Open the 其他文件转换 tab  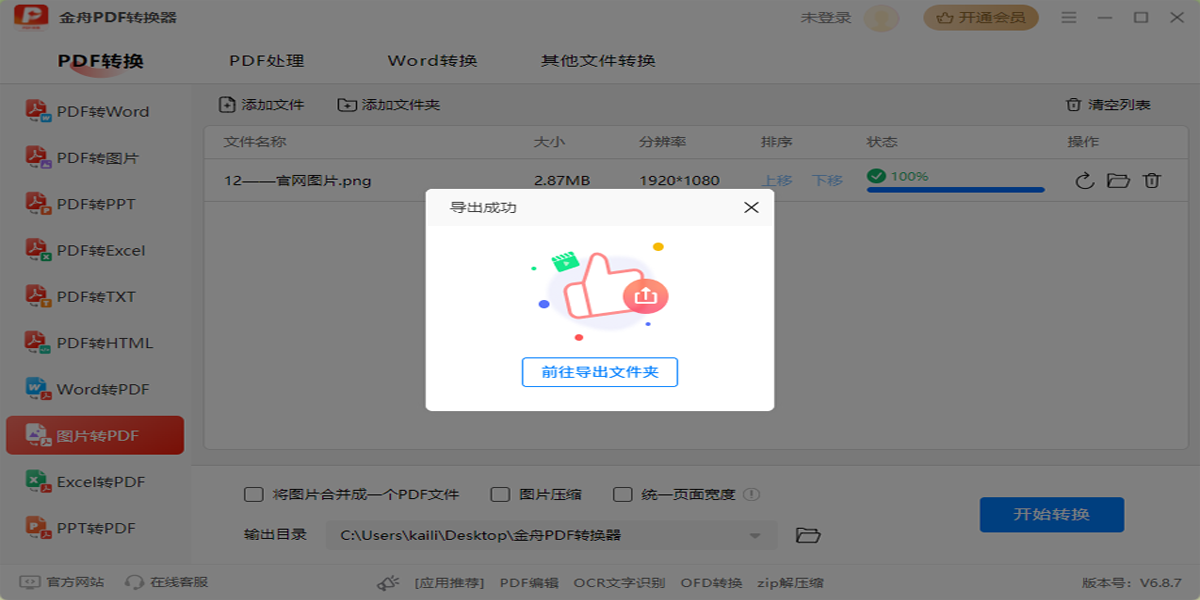coord(598,61)
